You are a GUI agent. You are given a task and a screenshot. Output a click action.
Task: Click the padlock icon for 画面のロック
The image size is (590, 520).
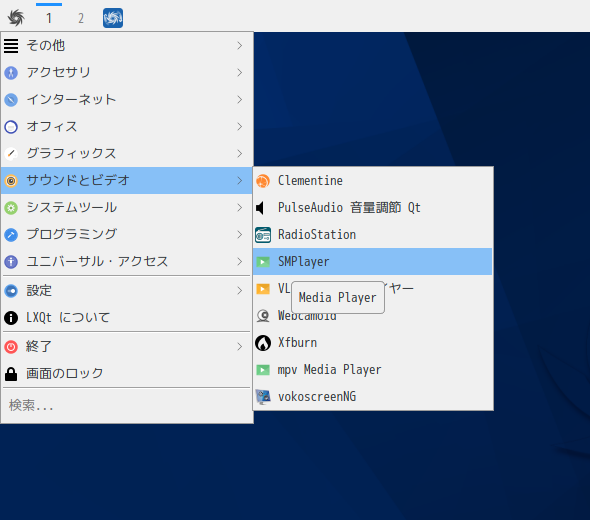click(x=11, y=374)
